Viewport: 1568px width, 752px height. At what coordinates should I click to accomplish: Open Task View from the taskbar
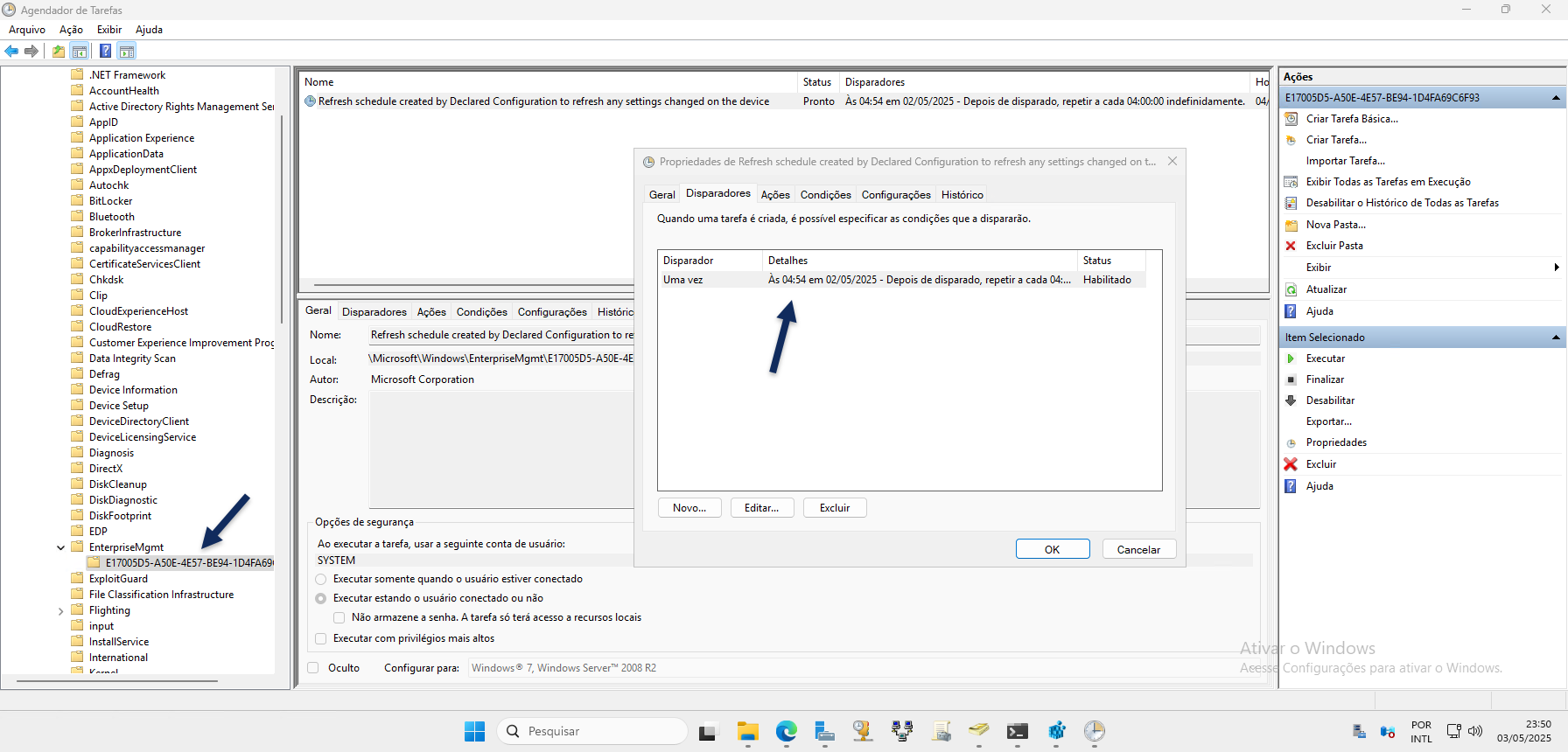(707, 733)
